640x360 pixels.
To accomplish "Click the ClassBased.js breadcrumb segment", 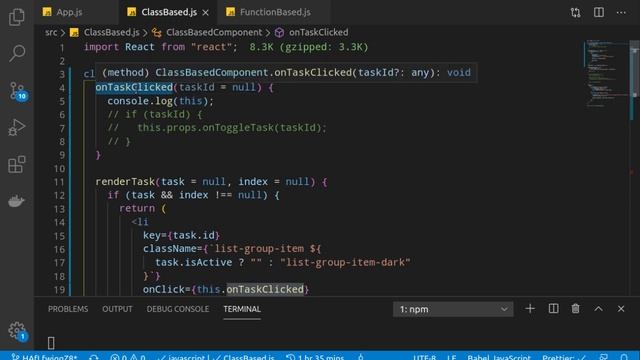I will tap(105, 32).
